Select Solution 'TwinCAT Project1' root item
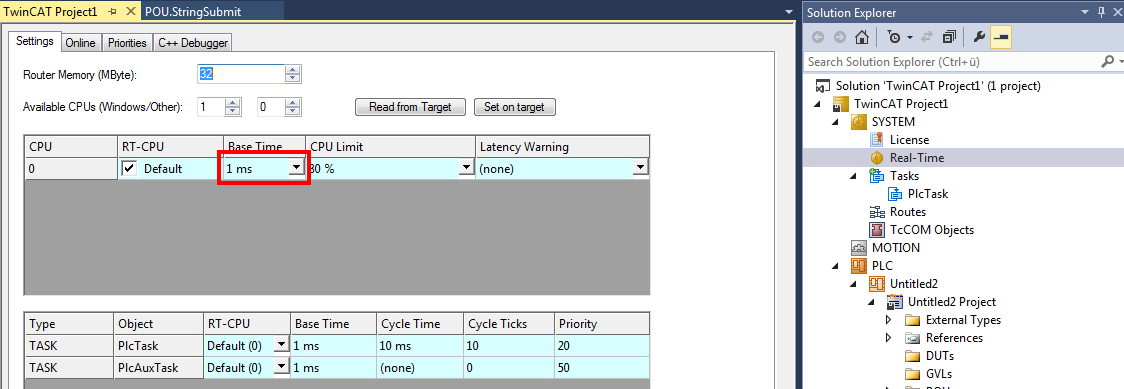 tap(938, 86)
